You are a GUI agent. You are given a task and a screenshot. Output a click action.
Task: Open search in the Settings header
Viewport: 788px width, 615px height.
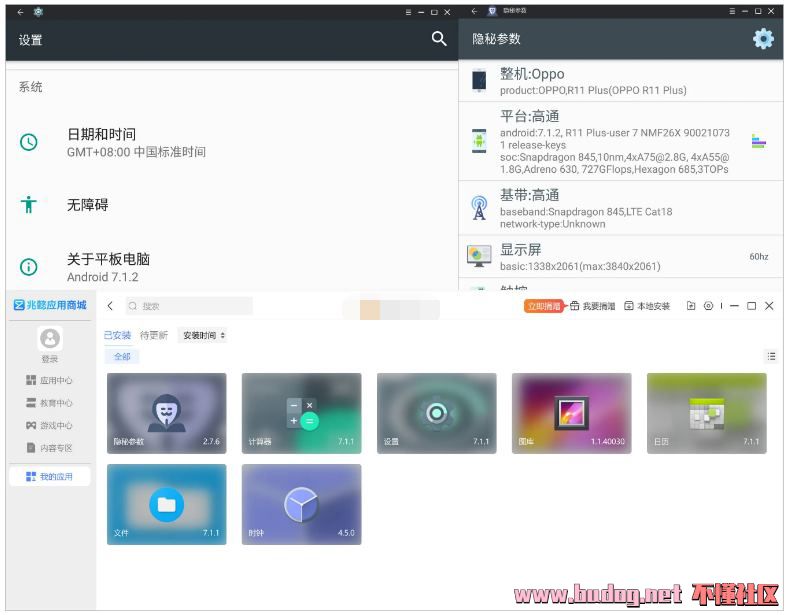pos(439,39)
